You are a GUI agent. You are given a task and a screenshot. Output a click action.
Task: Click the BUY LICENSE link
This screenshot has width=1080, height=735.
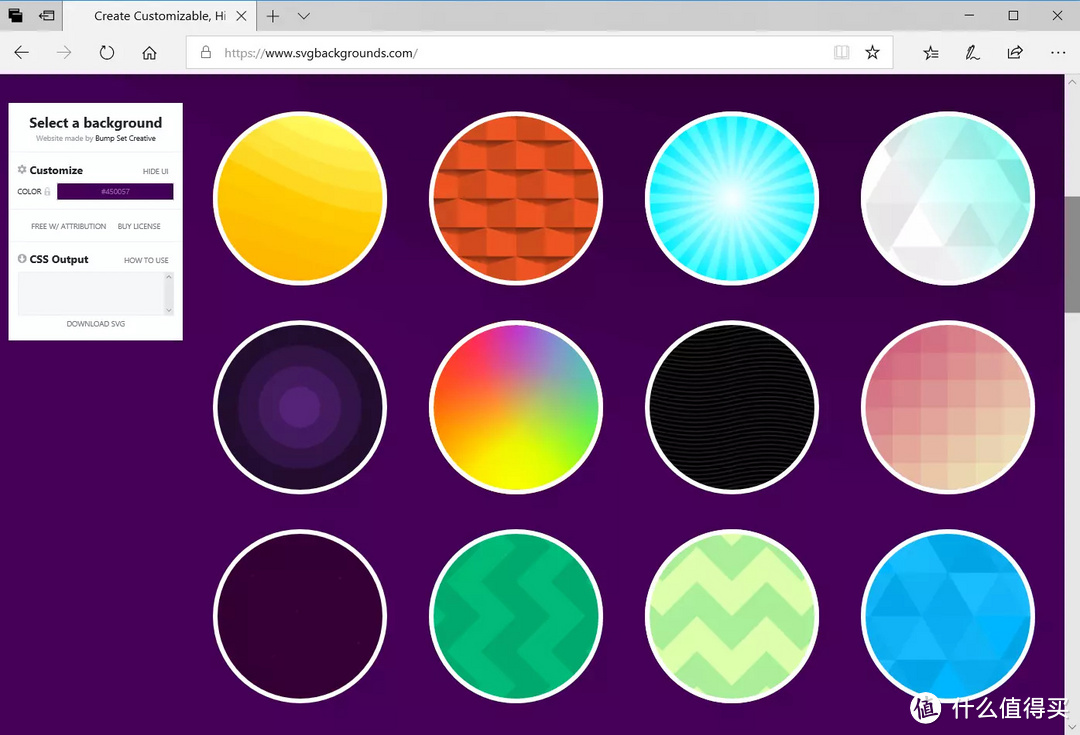[139, 226]
